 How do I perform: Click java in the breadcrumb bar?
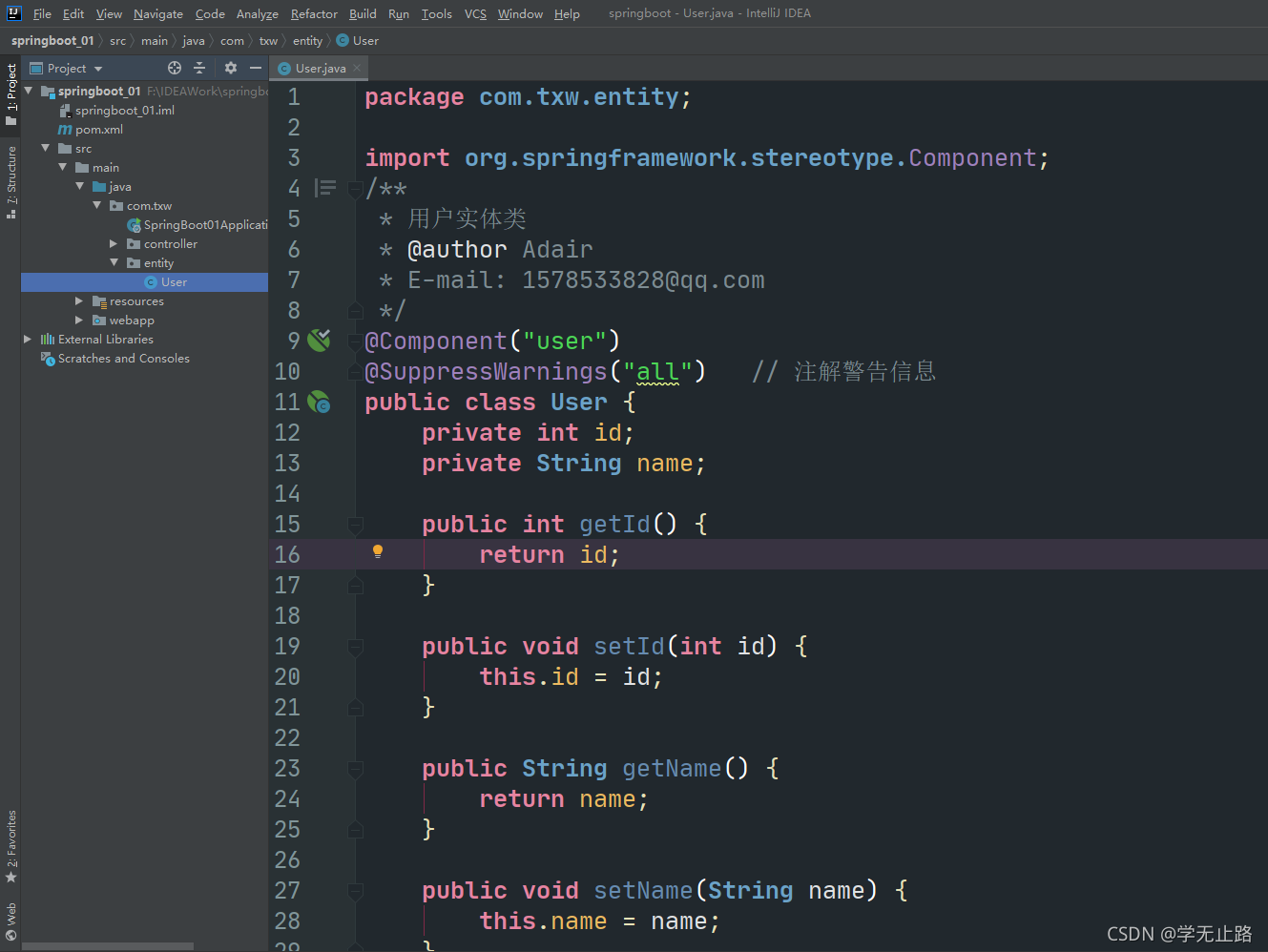[x=194, y=41]
